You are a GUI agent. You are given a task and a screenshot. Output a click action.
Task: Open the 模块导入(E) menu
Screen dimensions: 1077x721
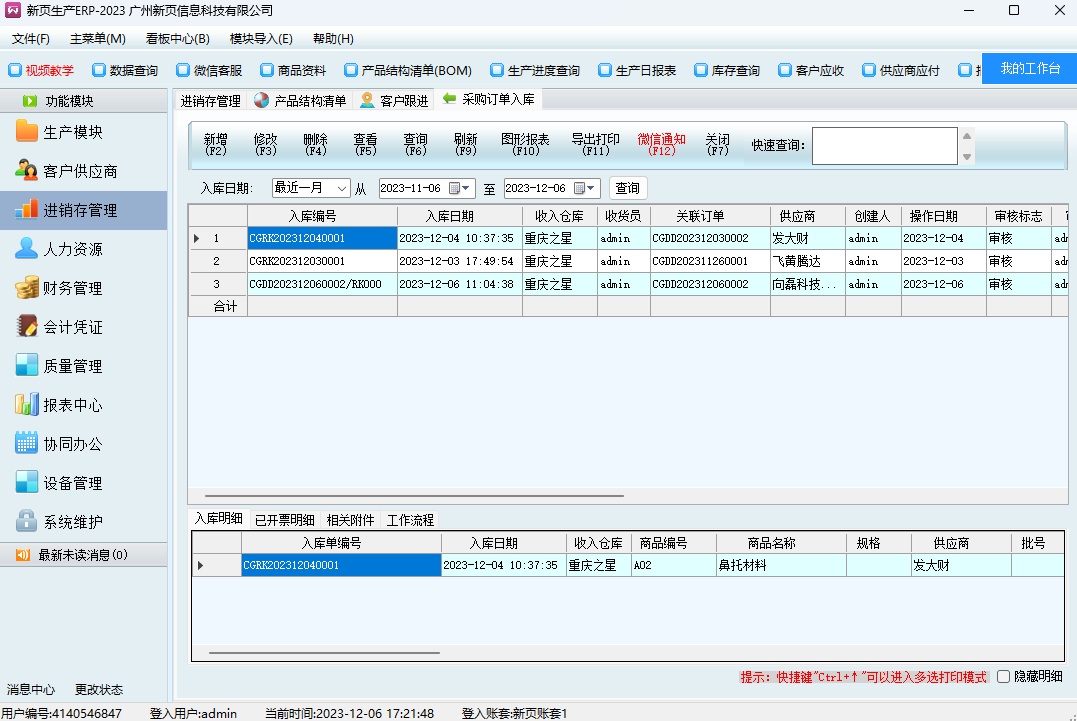click(x=261, y=38)
